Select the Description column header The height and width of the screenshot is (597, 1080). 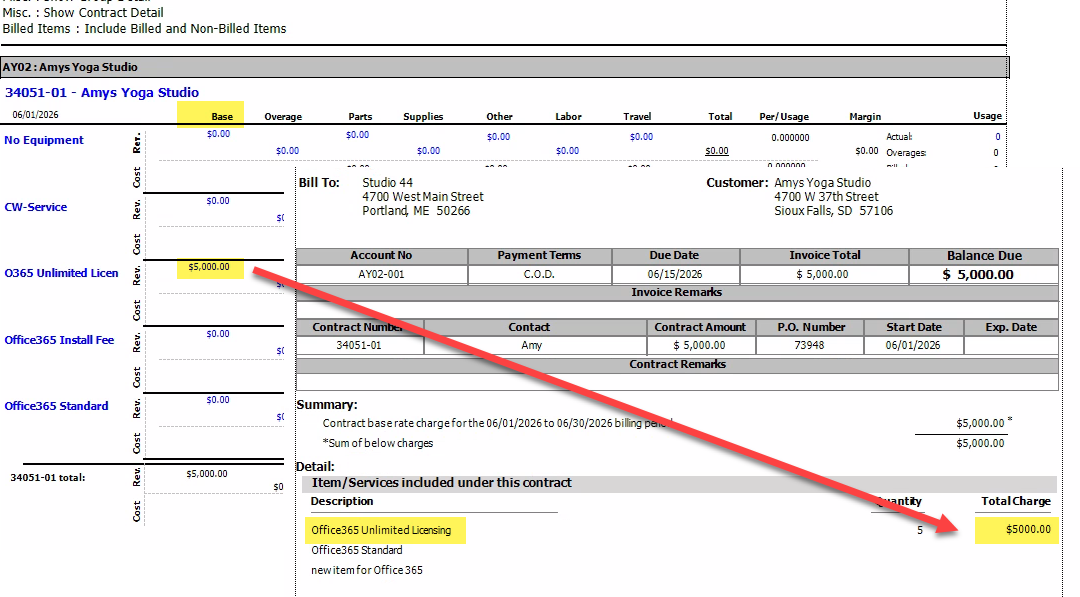[x=342, y=501]
